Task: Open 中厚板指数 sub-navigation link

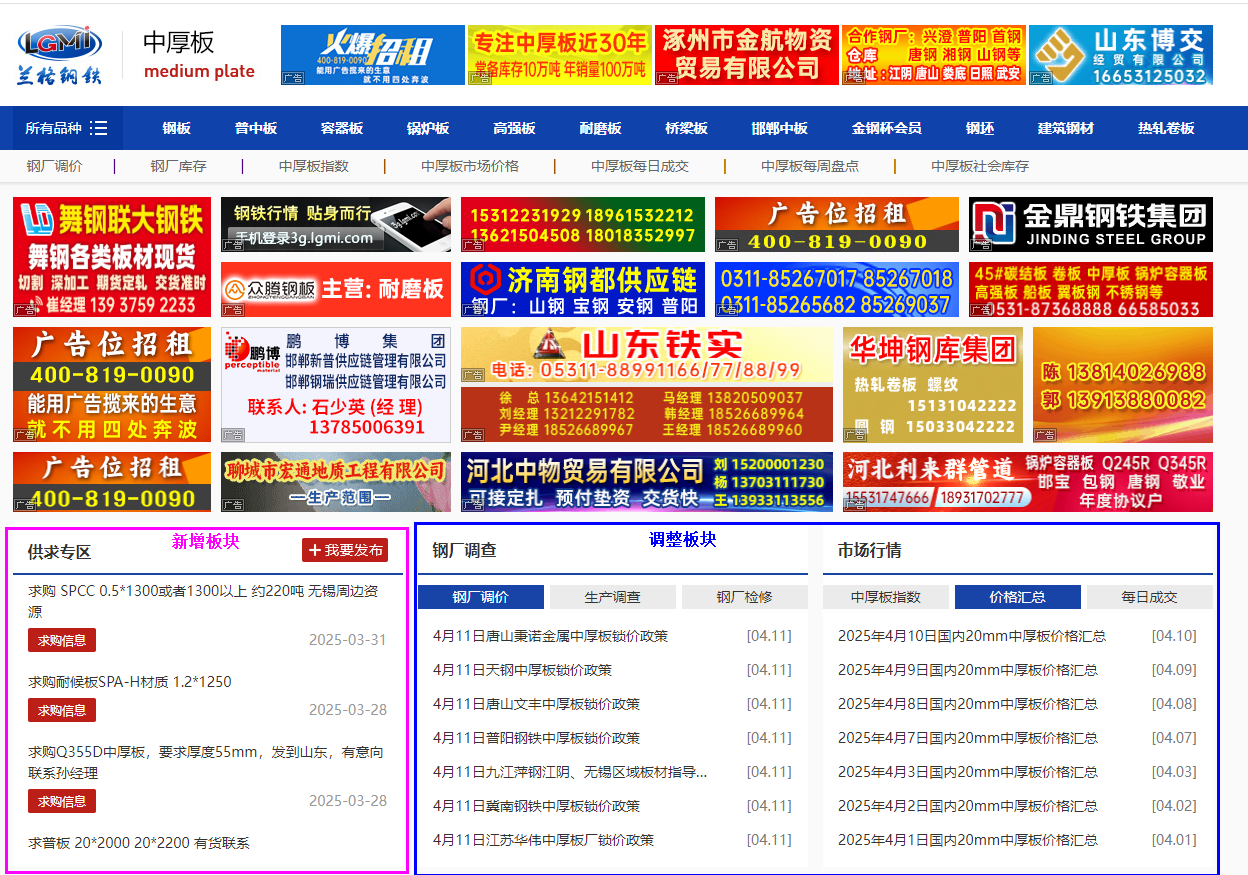Action: click(314, 166)
